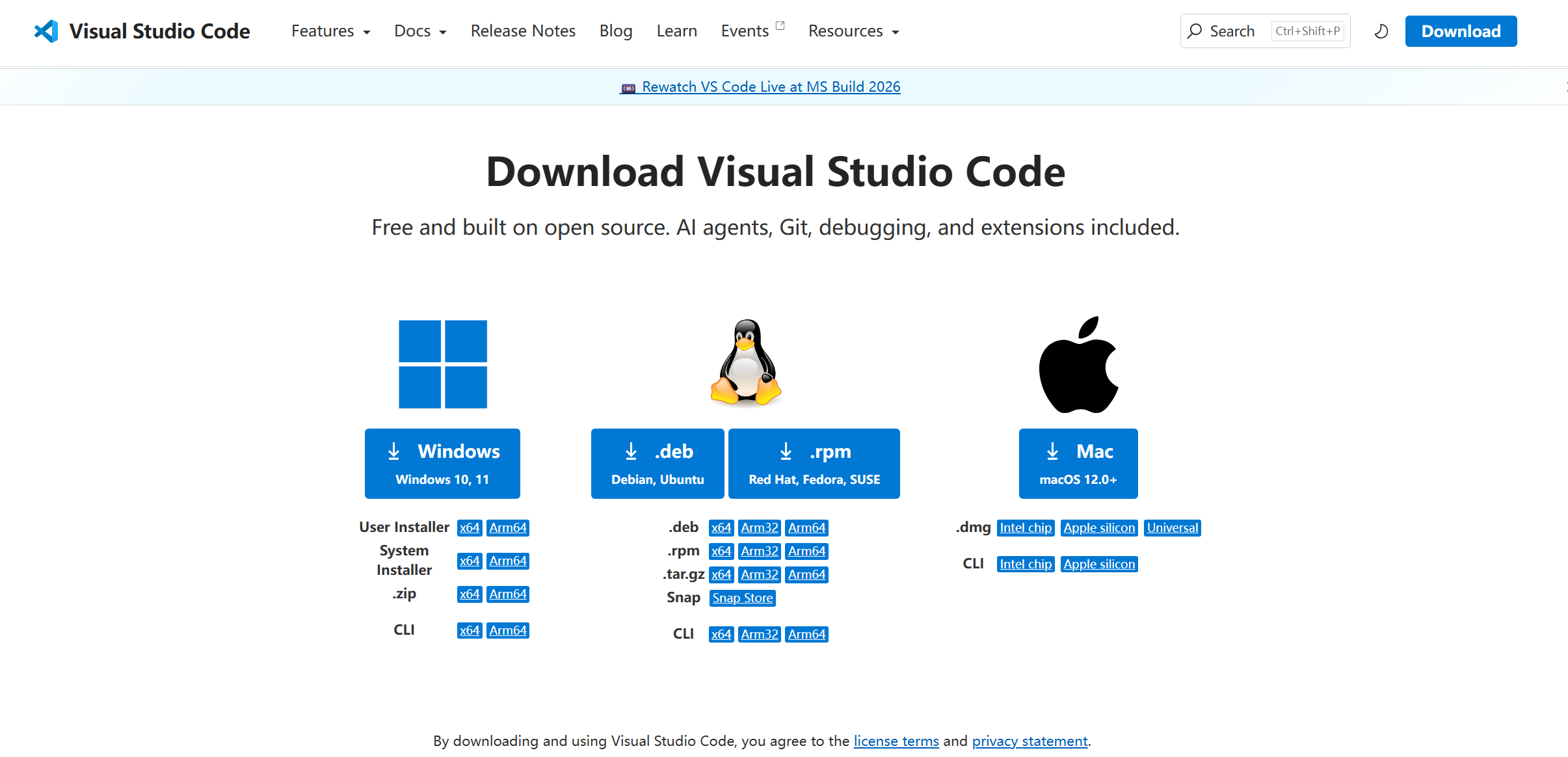Select Linux CLI x64 link
This screenshot has height=757, width=1568.
721,634
